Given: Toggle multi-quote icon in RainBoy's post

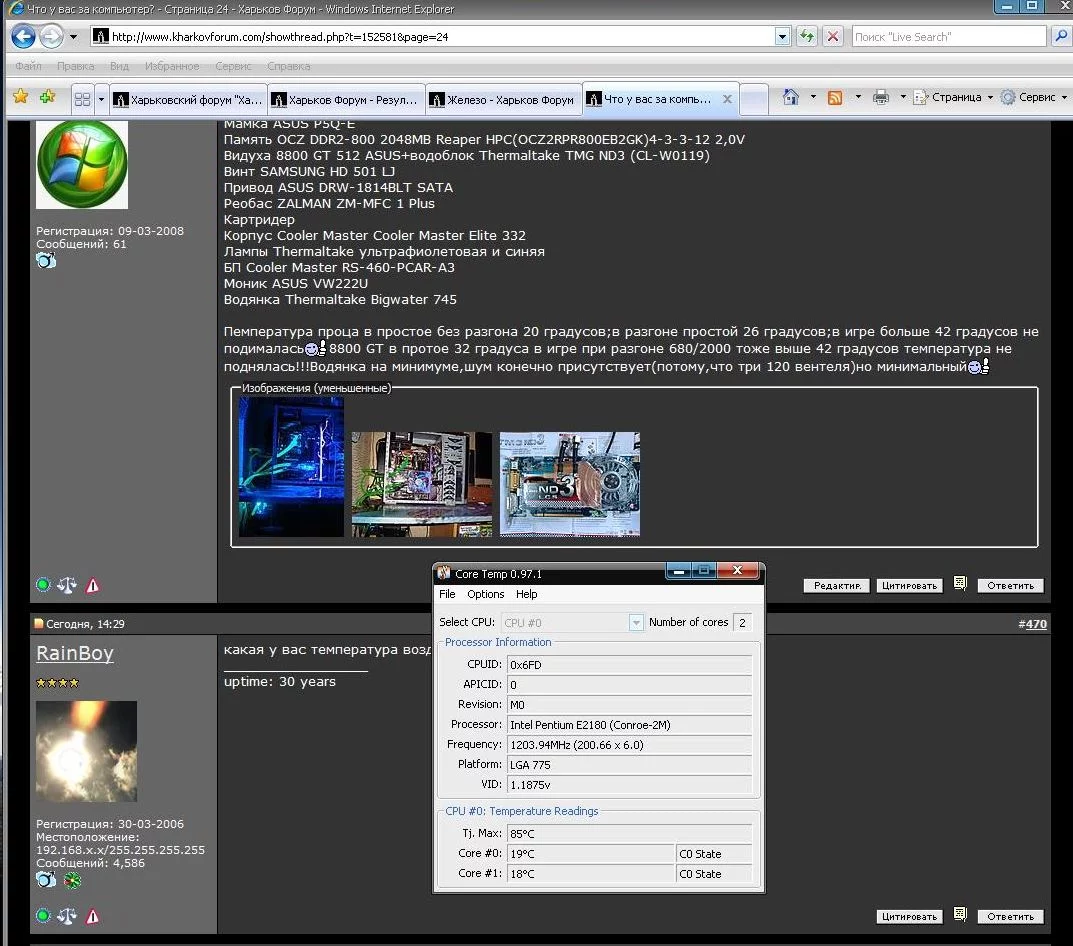Looking at the screenshot, I should point(960,915).
